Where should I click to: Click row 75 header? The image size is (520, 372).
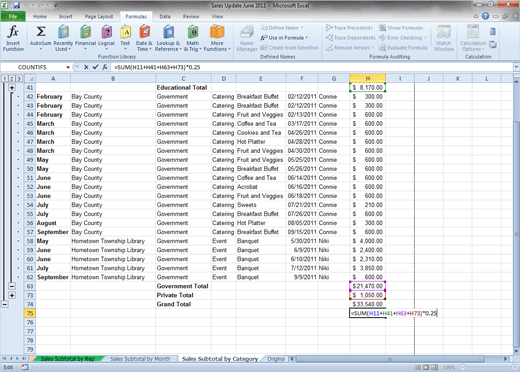click(x=30, y=313)
